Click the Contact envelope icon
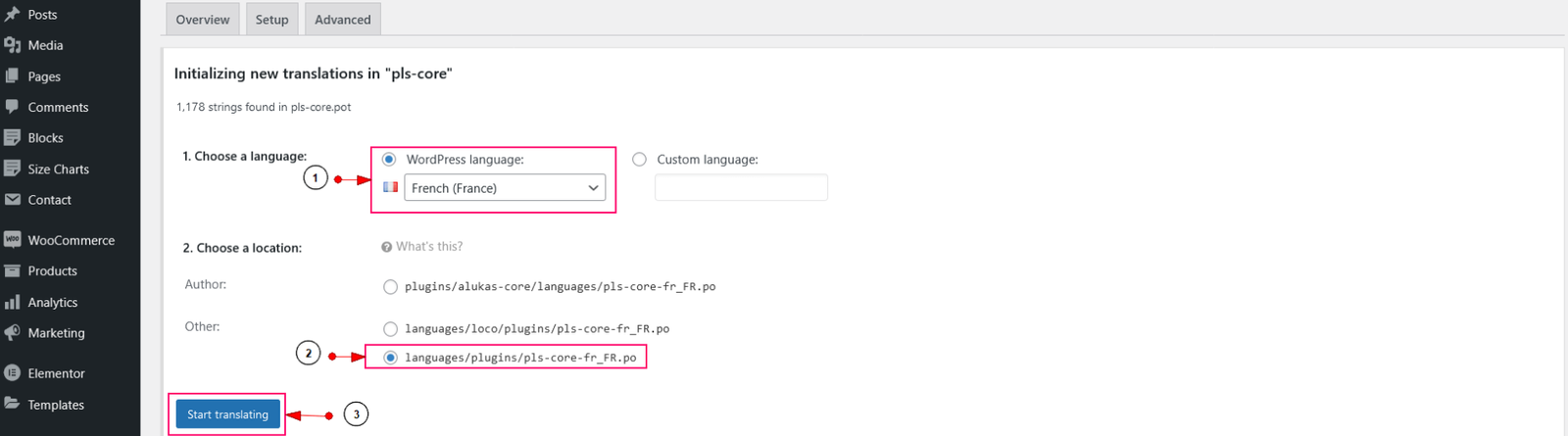Screen dimensions: 1568x436 [13, 200]
